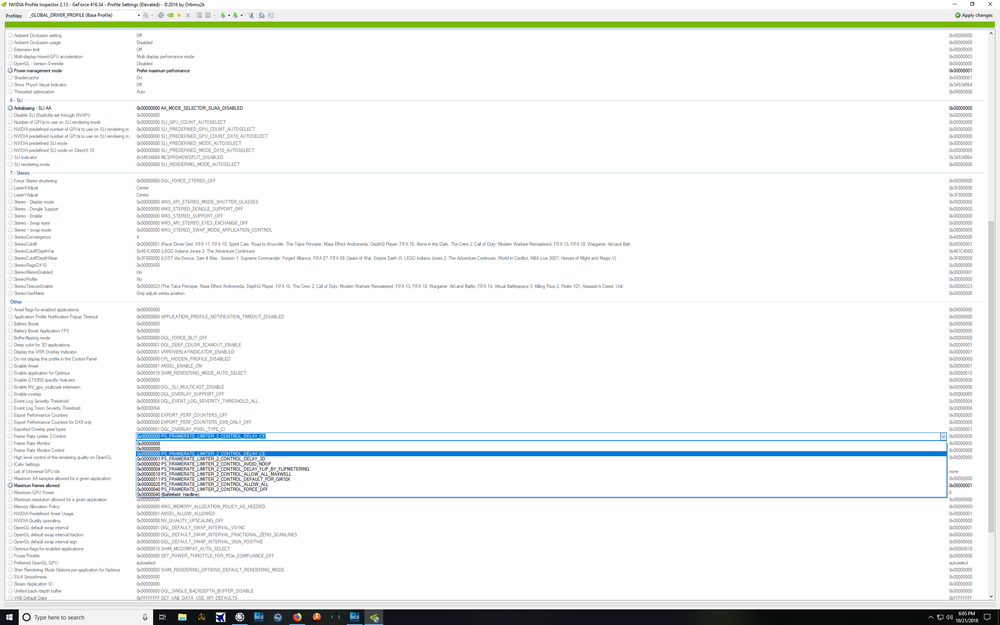
Task: Click the gear icon beside Force Stereo shuttering
Action: click(10, 180)
